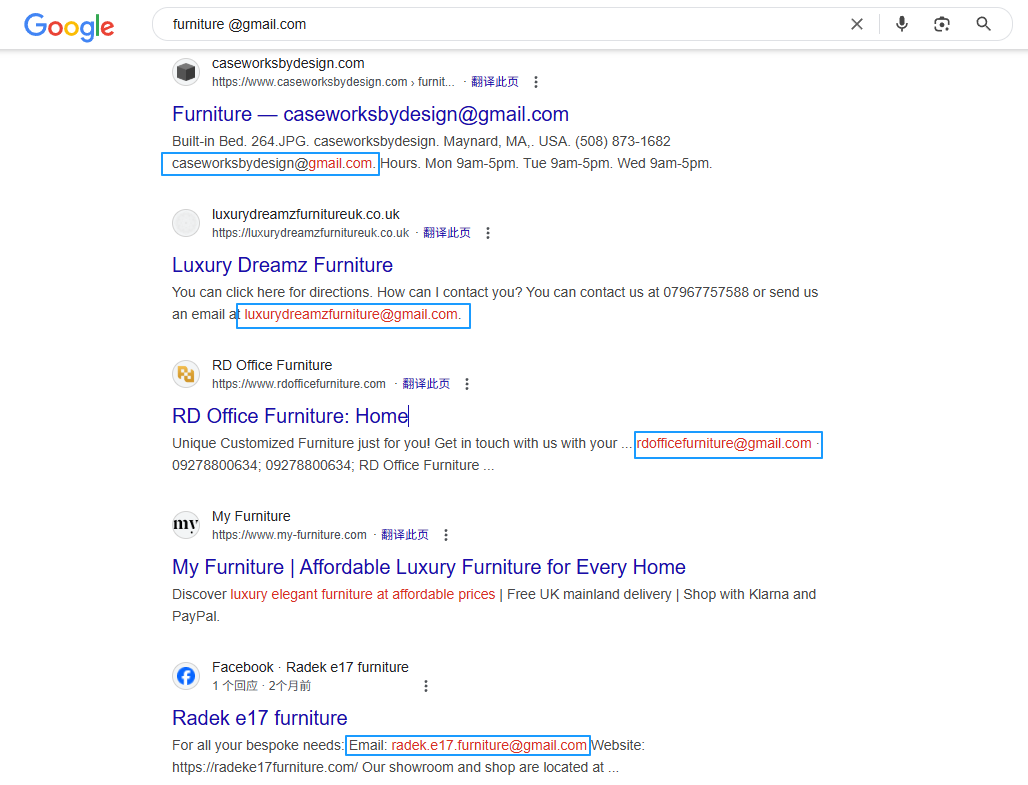This screenshot has width=1028, height=785.
Task: Clear the search box with the X icon
Action: point(857,24)
